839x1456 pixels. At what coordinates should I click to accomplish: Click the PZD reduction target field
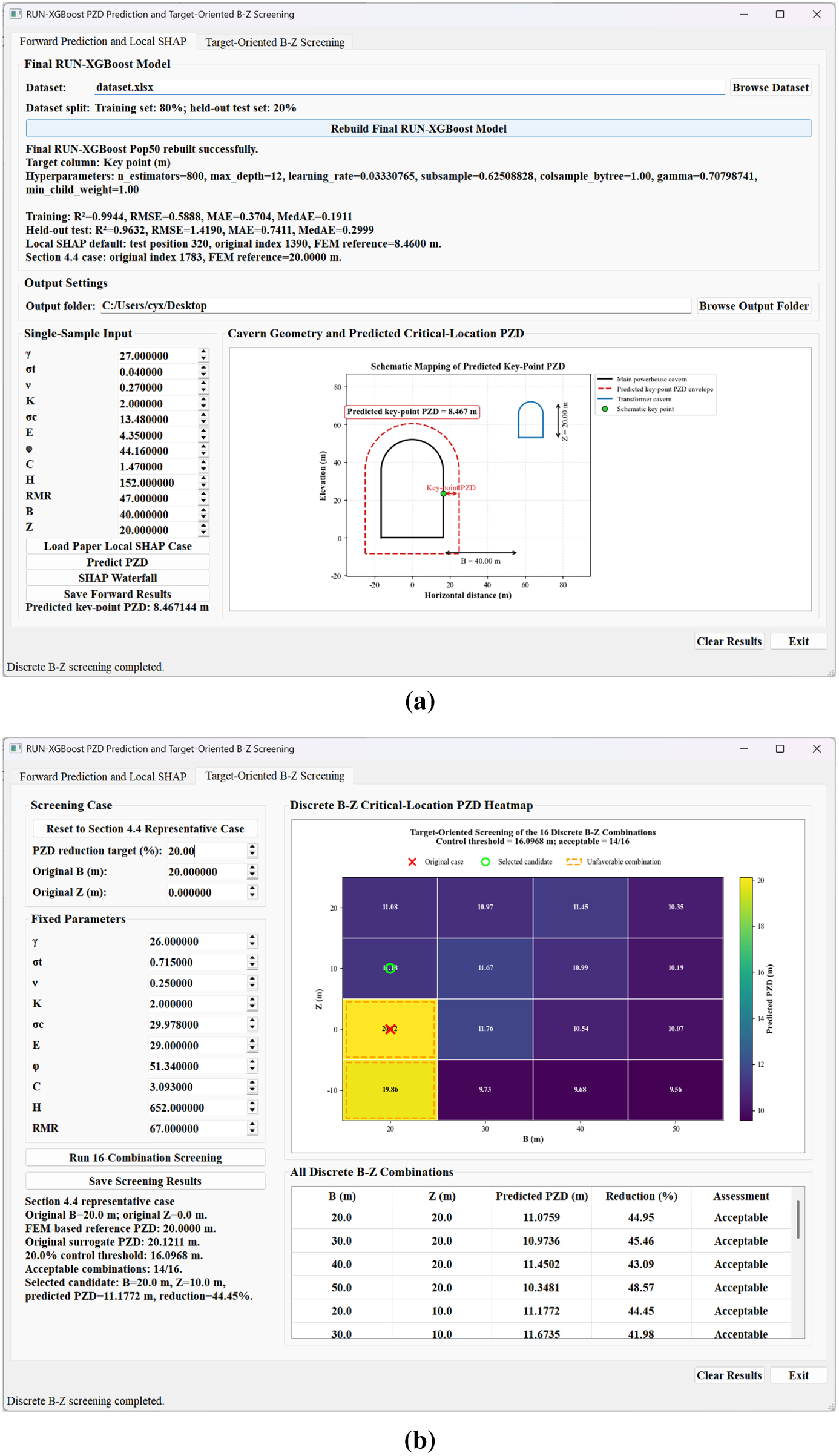click(206, 851)
